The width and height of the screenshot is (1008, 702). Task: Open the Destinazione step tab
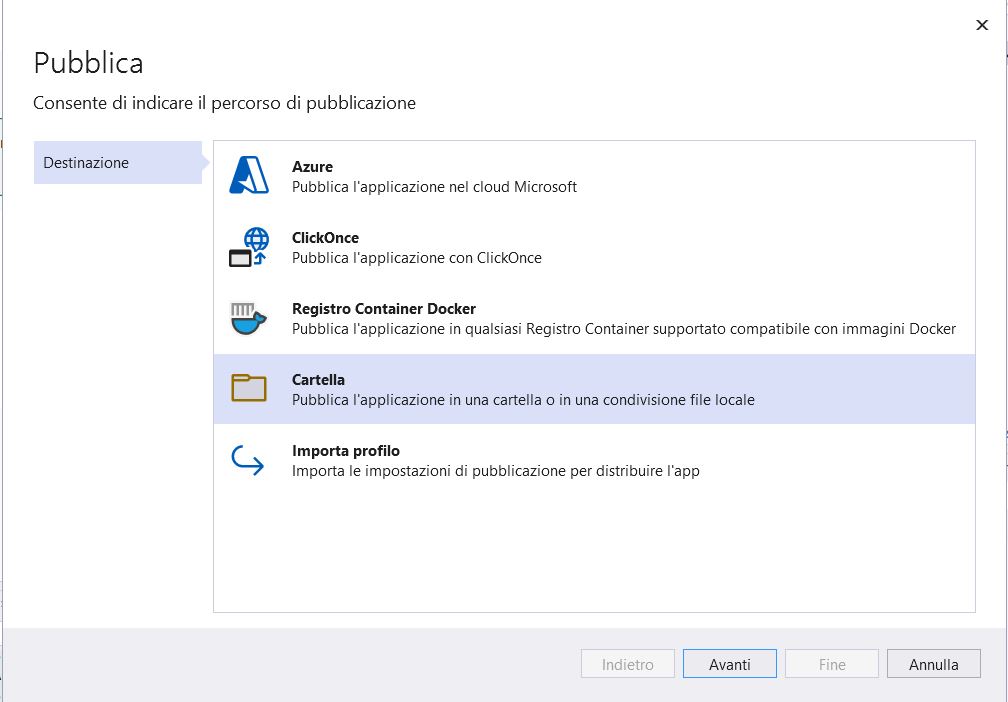pyautogui.click(x=118, y=163)
